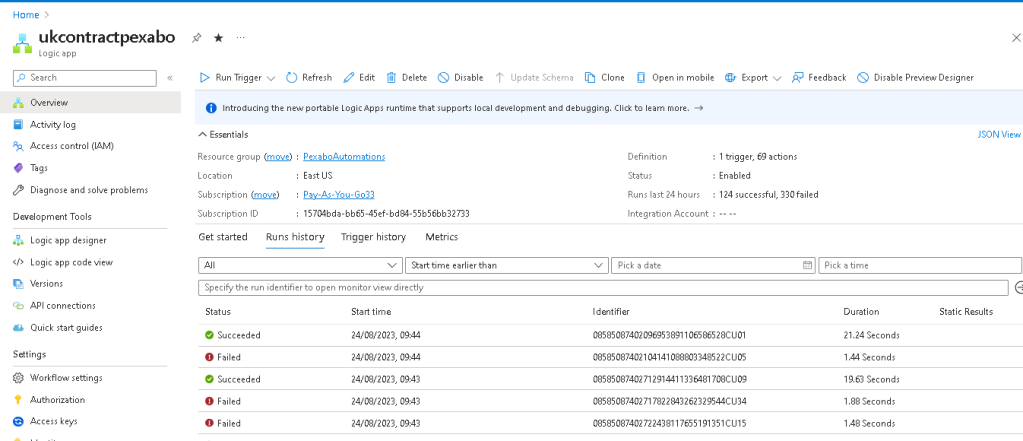Click the Run Trigger play icon
This screenshot has width=1023, height=441.
pos(204,78)
